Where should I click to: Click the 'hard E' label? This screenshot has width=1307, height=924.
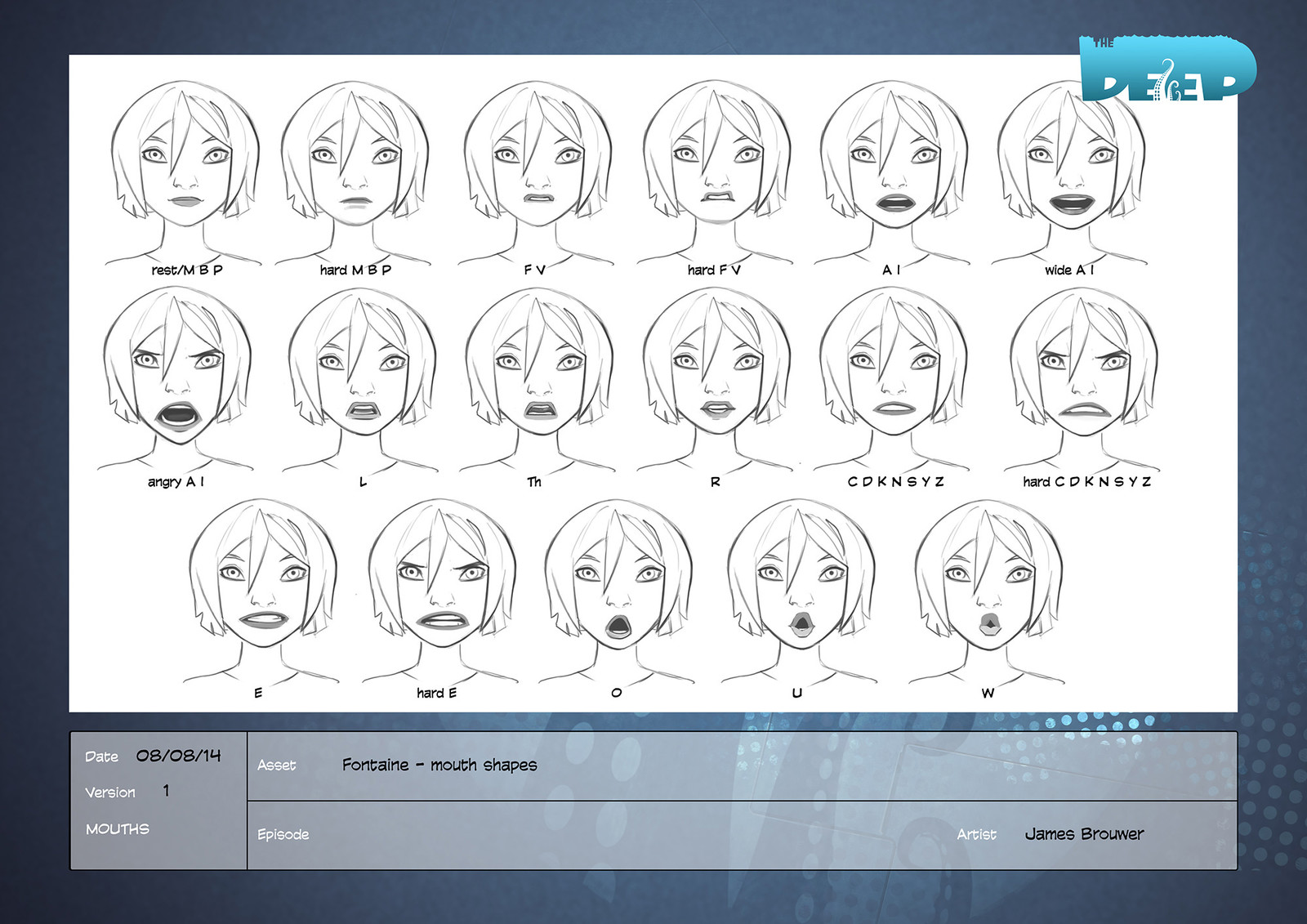click(436, 693)
